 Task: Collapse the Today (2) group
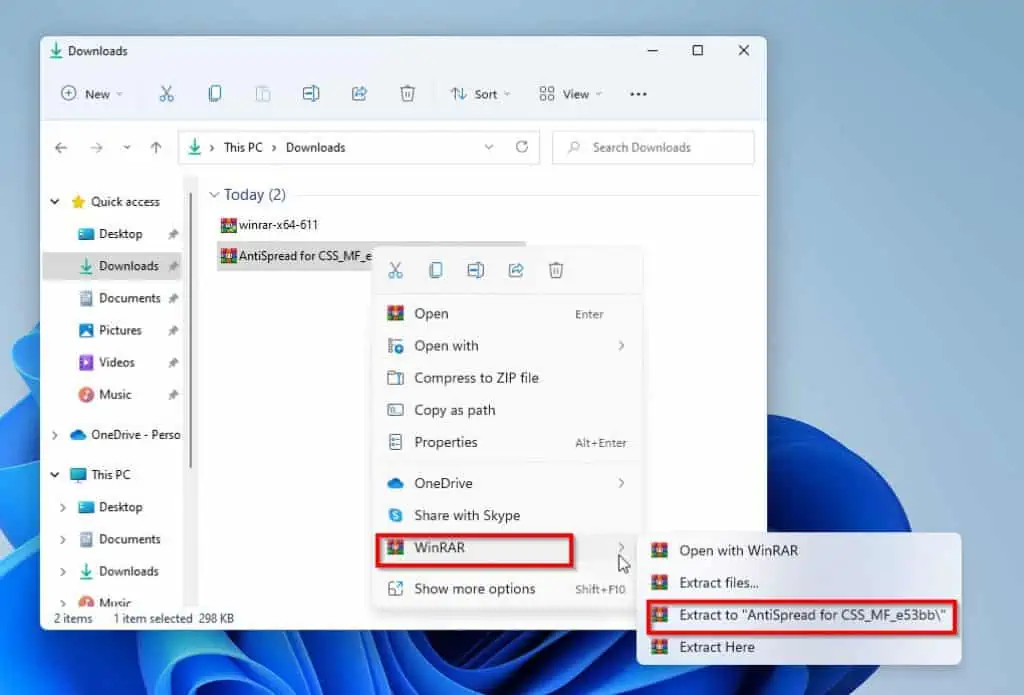(214, 195)
